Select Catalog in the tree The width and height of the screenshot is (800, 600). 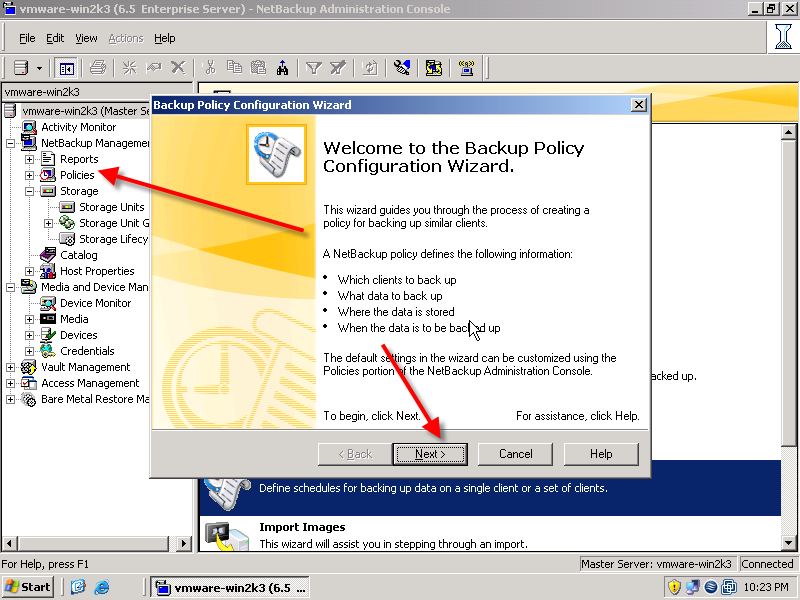[x=79, y=255]
